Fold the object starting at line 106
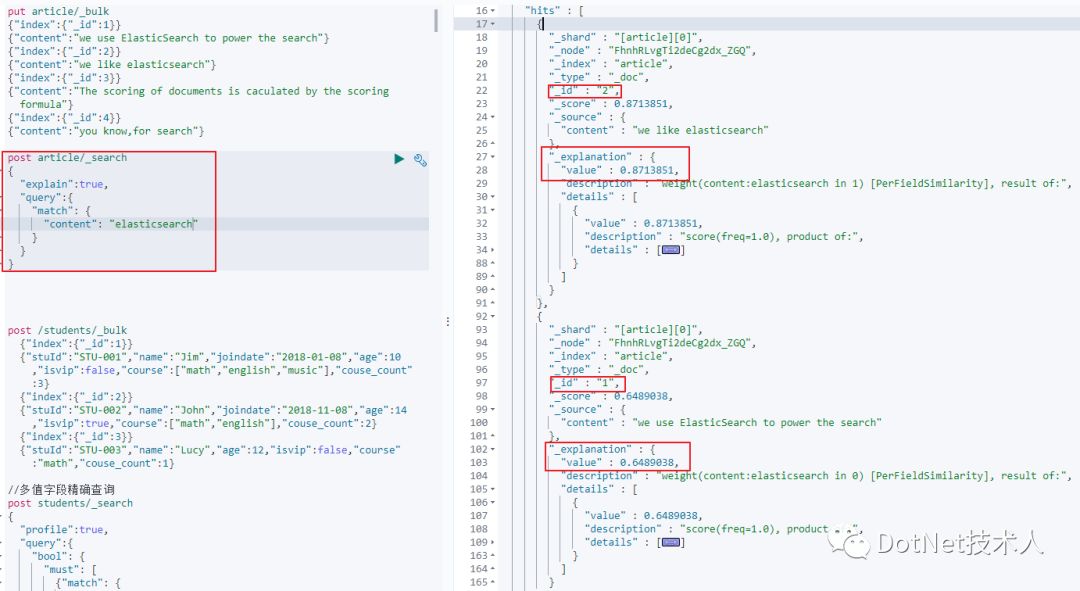 click(493, 503)
